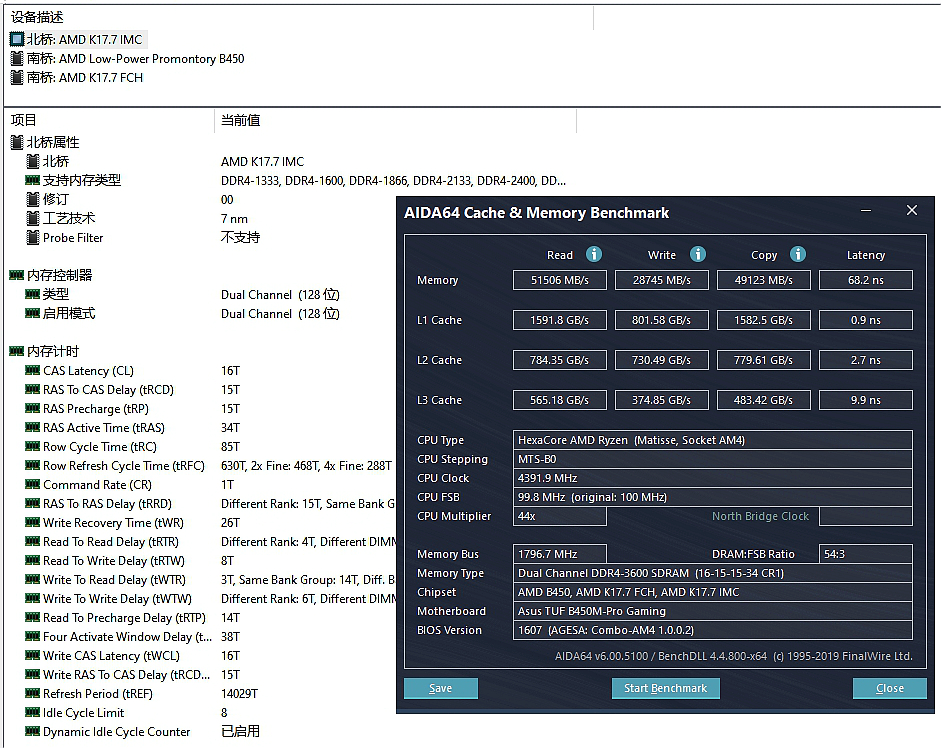Click the Memory Bus 1796.7 MHz field

pos(559,554)
